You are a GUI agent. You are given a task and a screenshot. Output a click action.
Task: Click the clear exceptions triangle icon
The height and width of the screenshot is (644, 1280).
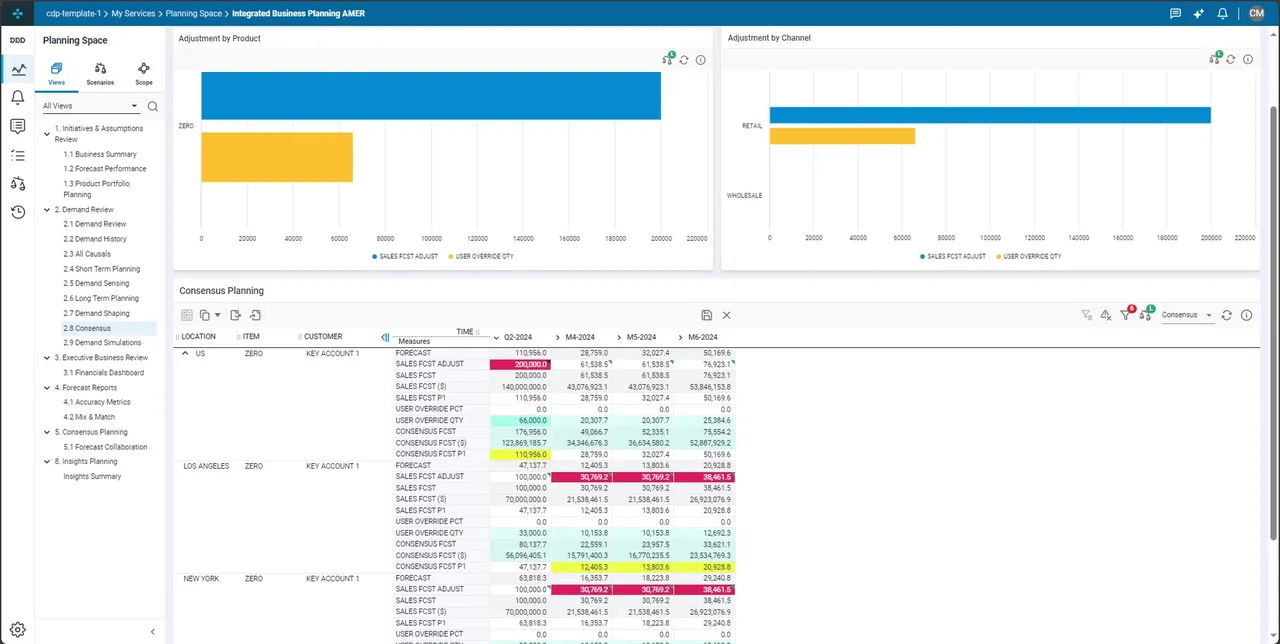[x=1106, y=315]
